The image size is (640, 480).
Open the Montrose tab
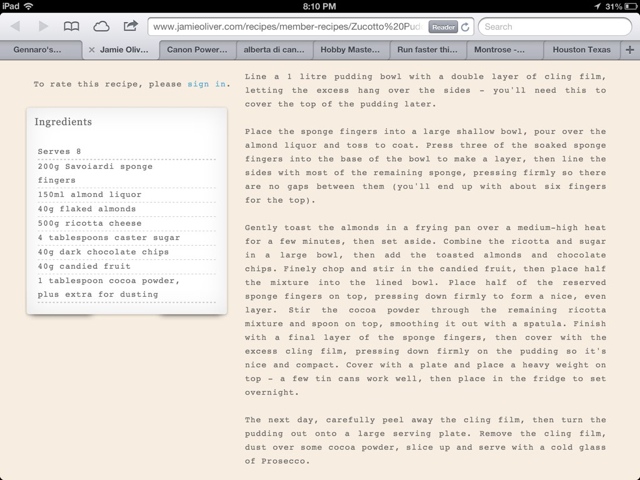click(x=507, y=49)
